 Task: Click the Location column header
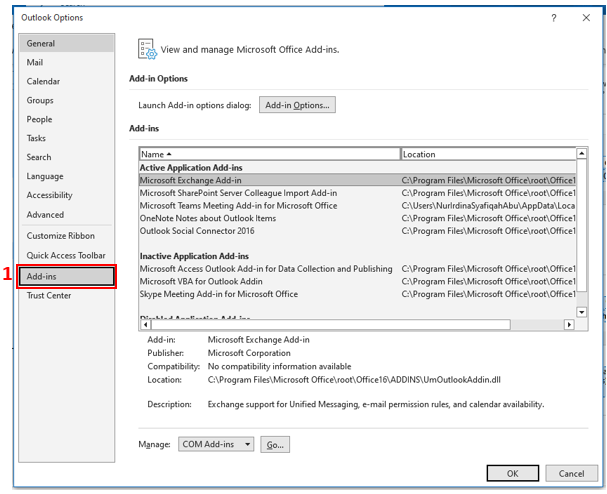[489, 154]
